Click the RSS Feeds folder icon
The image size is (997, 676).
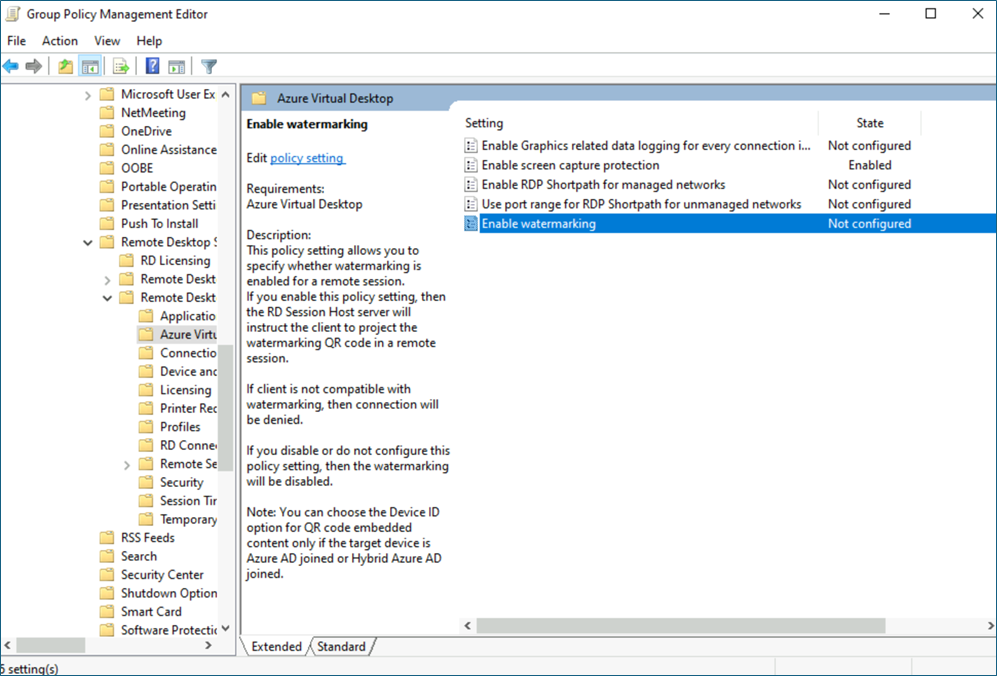coord(107,537)
